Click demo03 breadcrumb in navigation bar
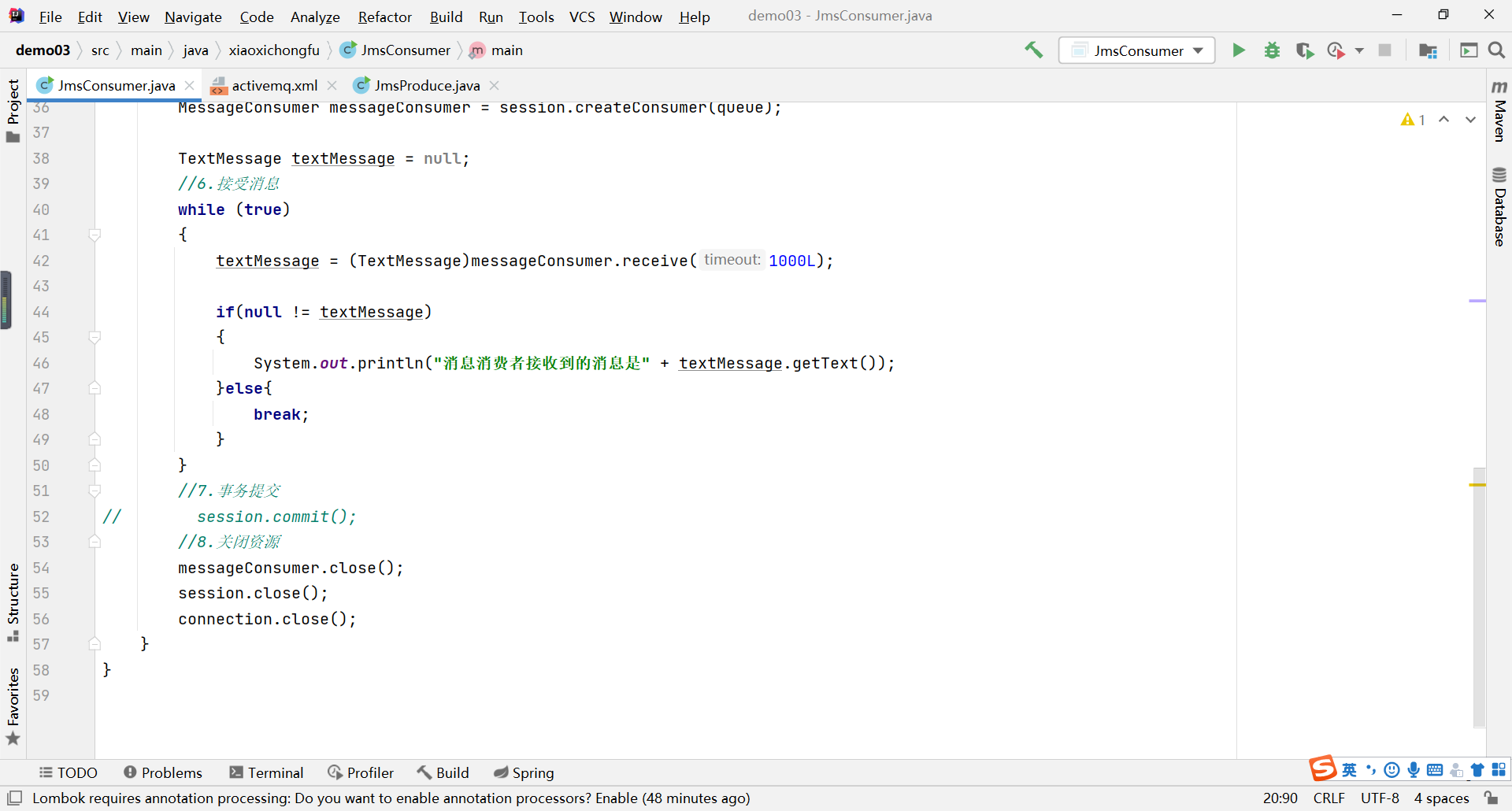This screenshot has width=1512, height=811. tap(43, 50)
